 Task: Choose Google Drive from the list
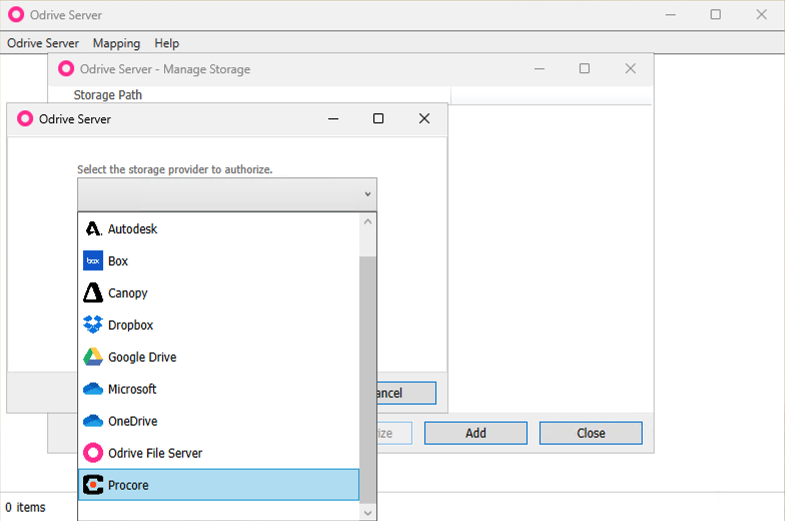(219, 357)
